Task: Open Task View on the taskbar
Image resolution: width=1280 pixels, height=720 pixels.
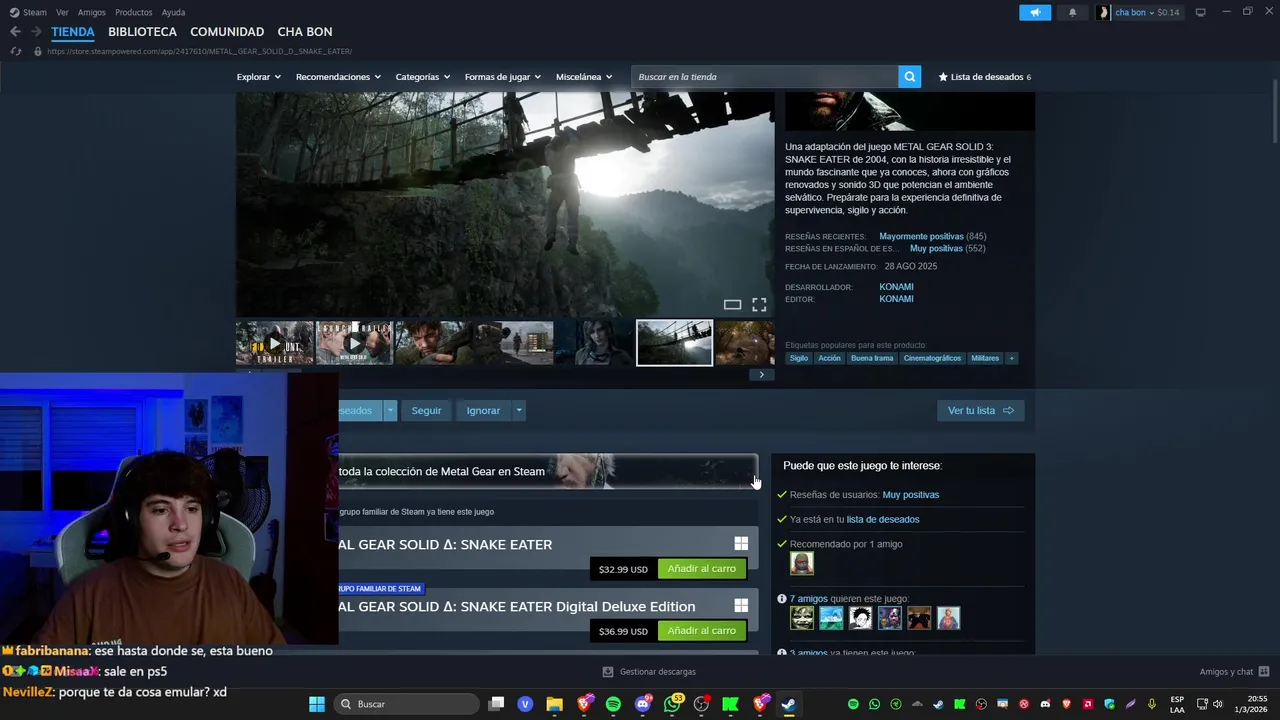Action: [496, 704]
